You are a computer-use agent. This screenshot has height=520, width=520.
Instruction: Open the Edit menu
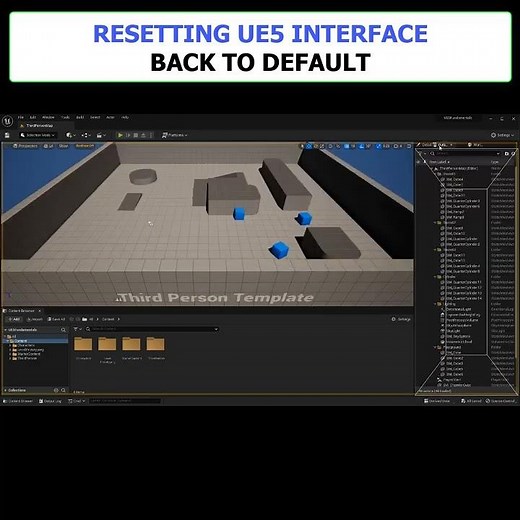pos(33,117)
